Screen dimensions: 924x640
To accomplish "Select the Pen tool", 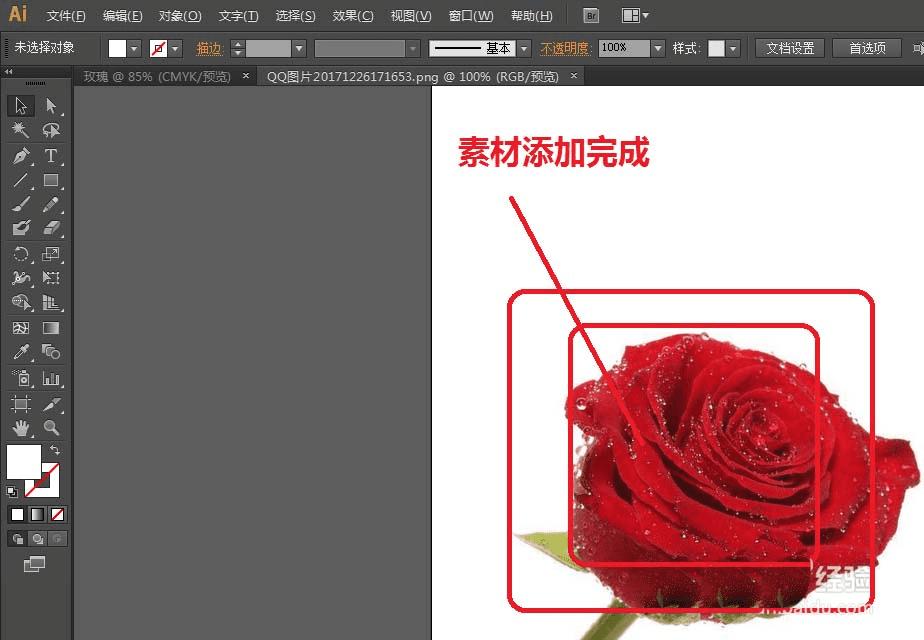I will 21,156.
